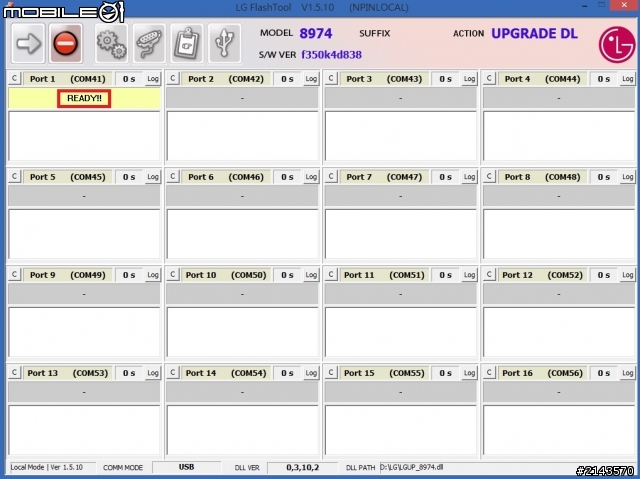The image size is (640, 479).
Task: Click the USB comm mode field
Action: point(187,467)
